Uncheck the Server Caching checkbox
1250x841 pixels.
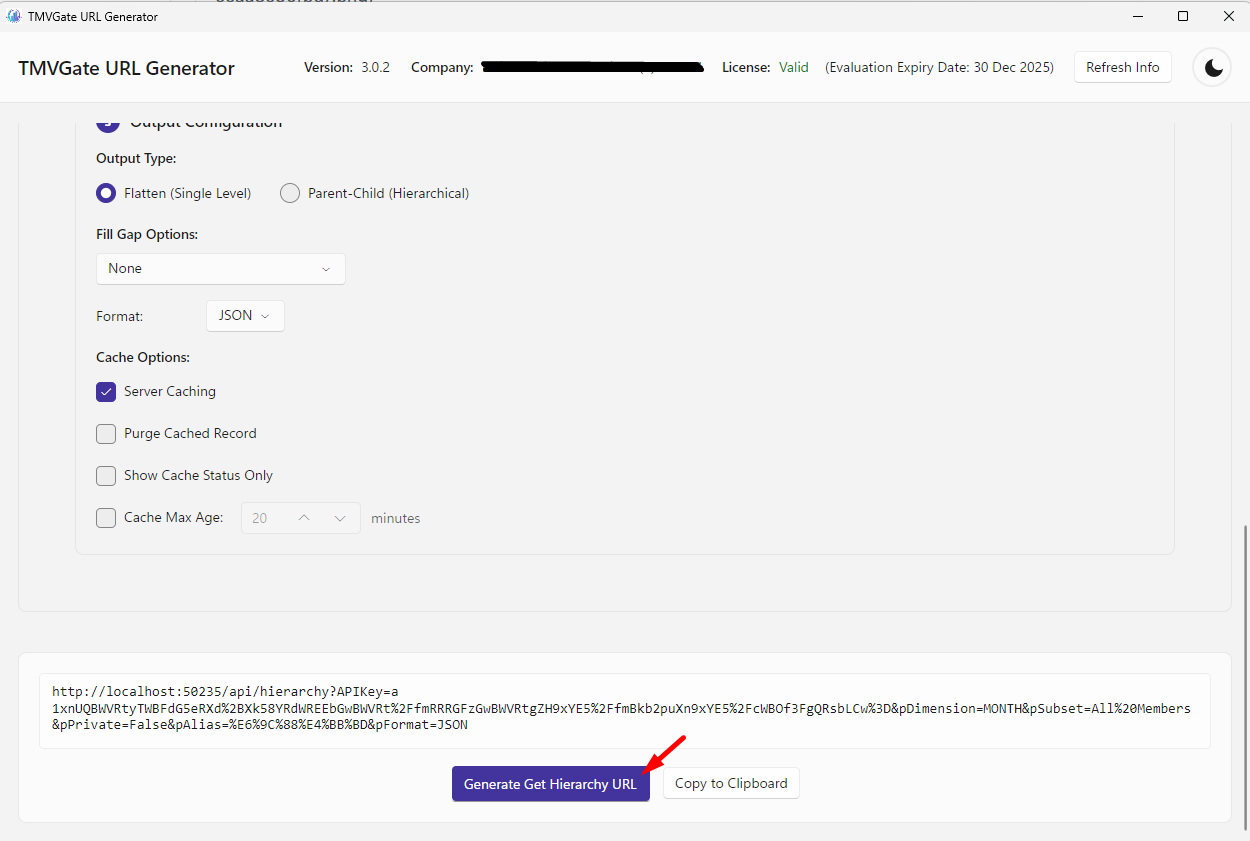[106, 392]
